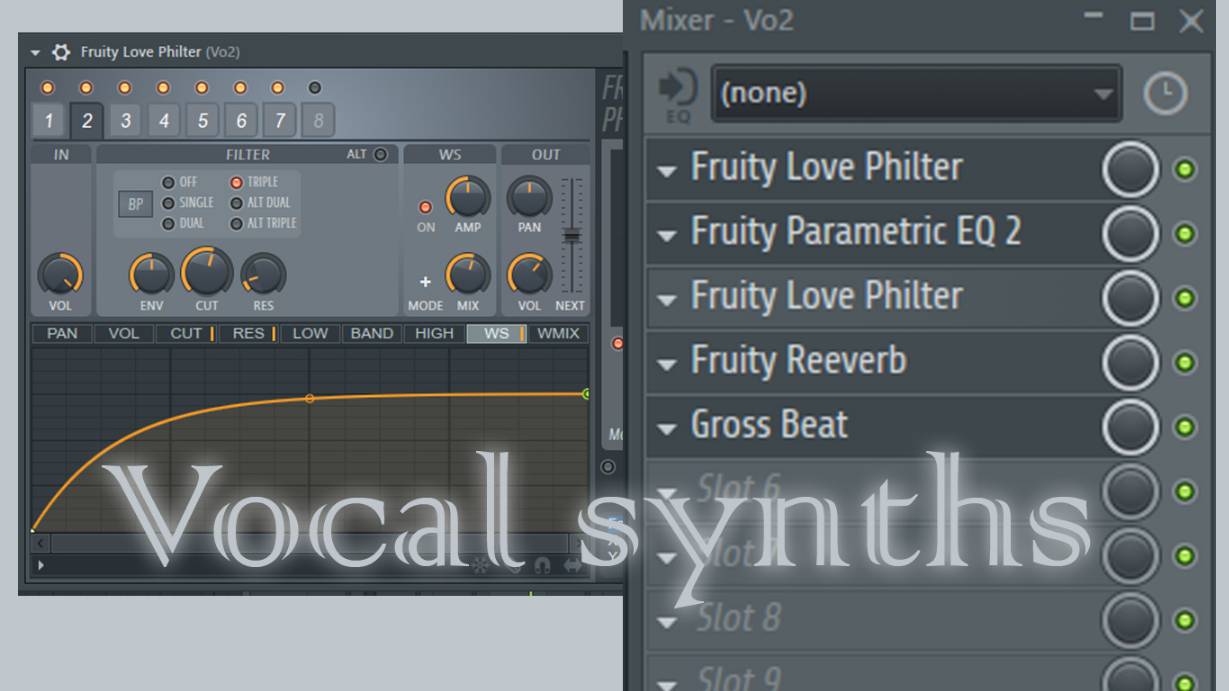
Task: Open menu arrow of Slot 8
Action: pos(666,623)
